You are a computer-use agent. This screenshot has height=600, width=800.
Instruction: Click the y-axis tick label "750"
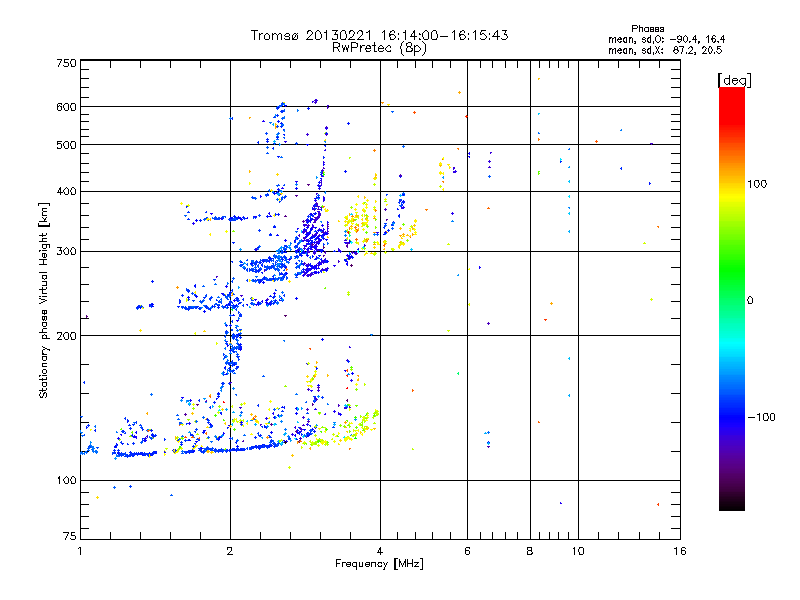(x=66, y=63)
